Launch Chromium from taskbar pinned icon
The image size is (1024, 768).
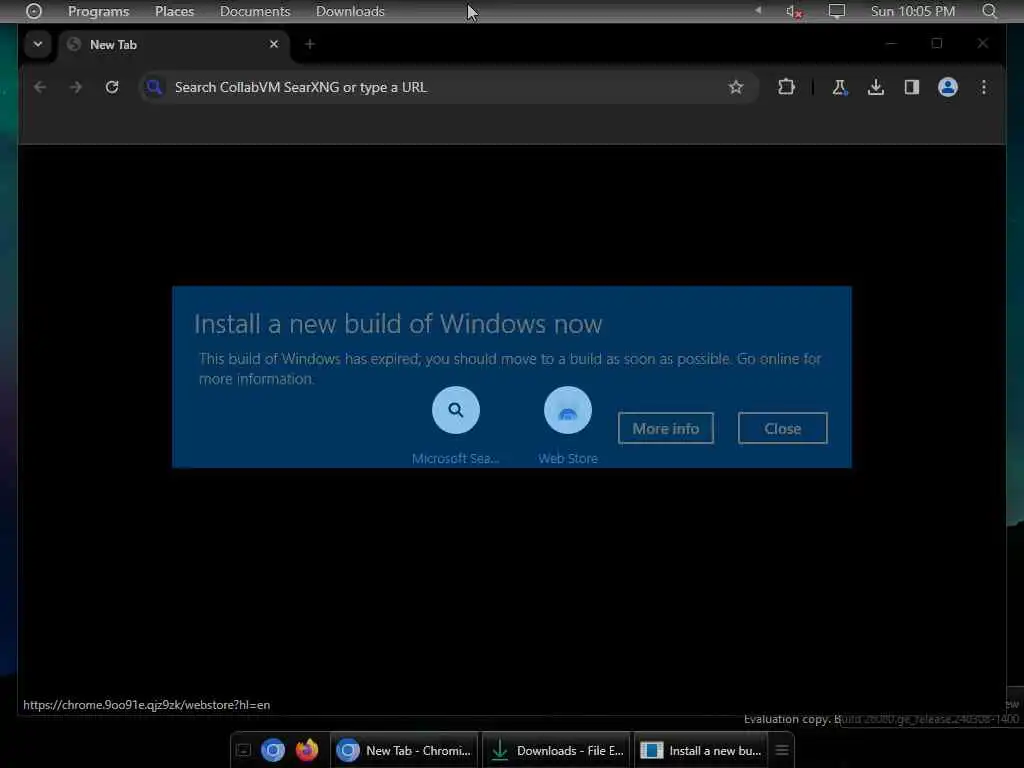click(273, 750)
